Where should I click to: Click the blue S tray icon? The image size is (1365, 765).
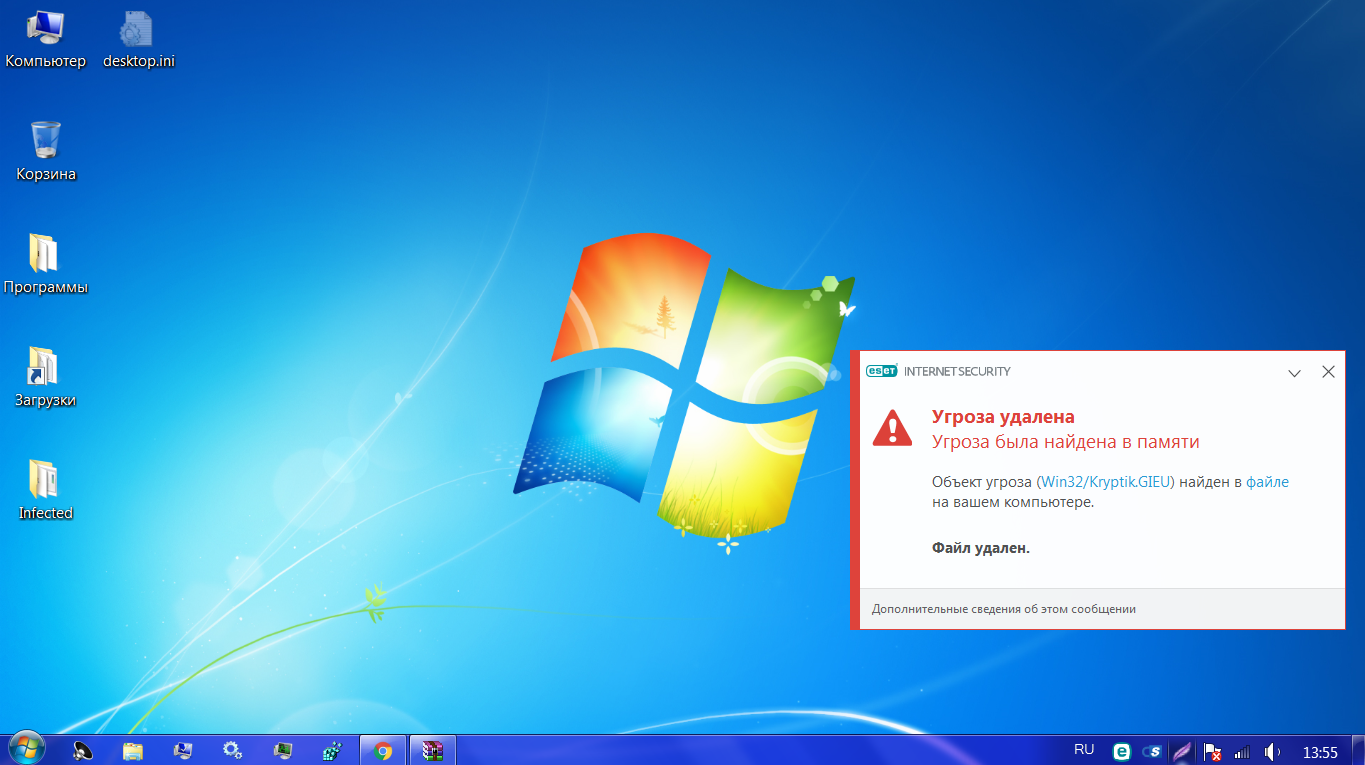point(1152,752)
